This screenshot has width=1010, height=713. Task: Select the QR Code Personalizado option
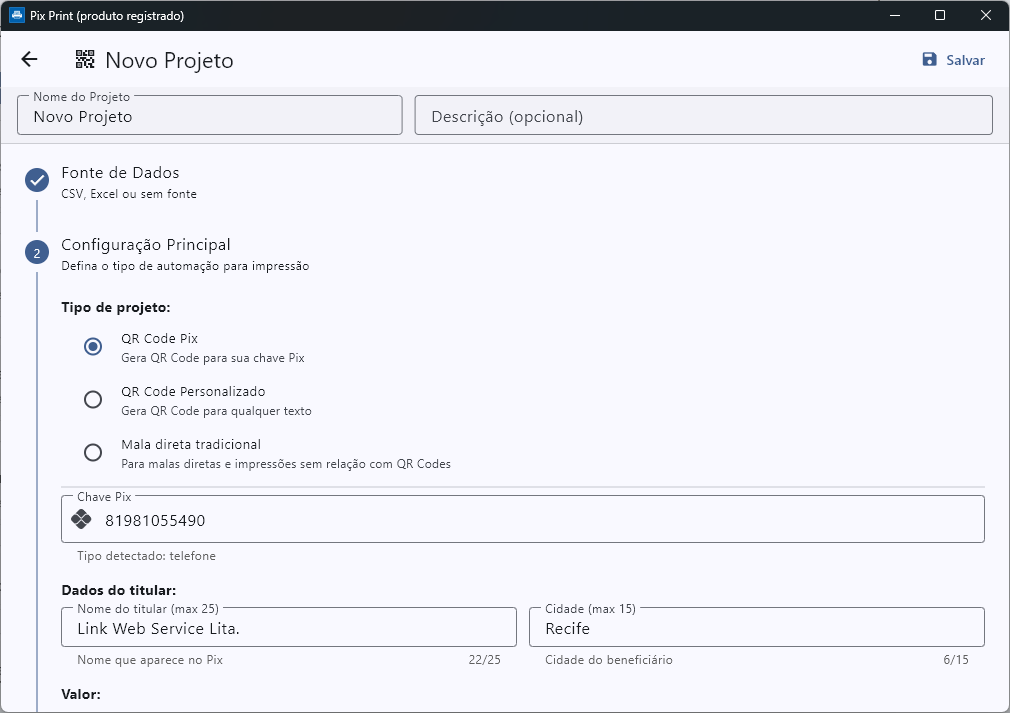click(x=93, y=400)
